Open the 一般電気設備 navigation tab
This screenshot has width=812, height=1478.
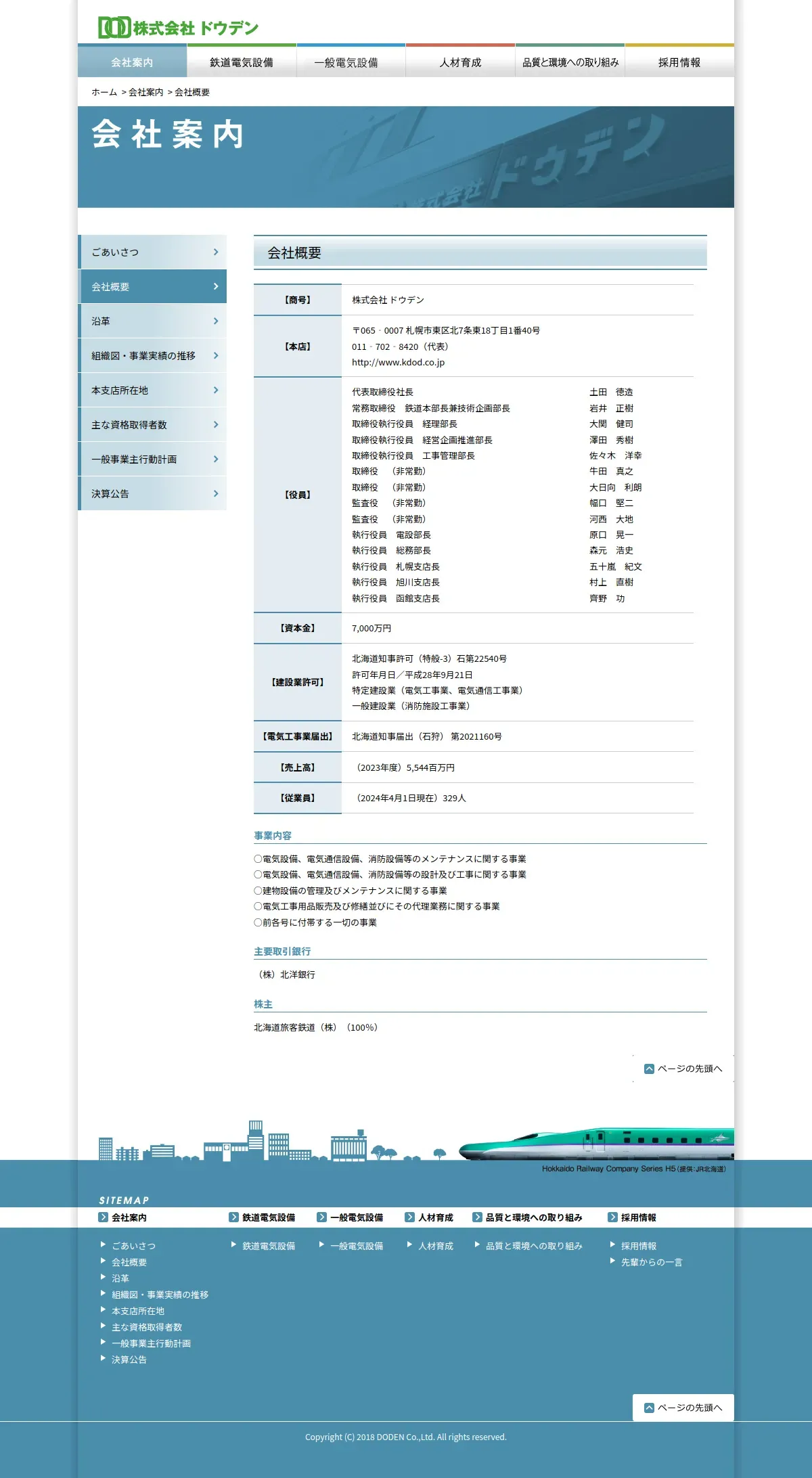[x=351, y=62]
